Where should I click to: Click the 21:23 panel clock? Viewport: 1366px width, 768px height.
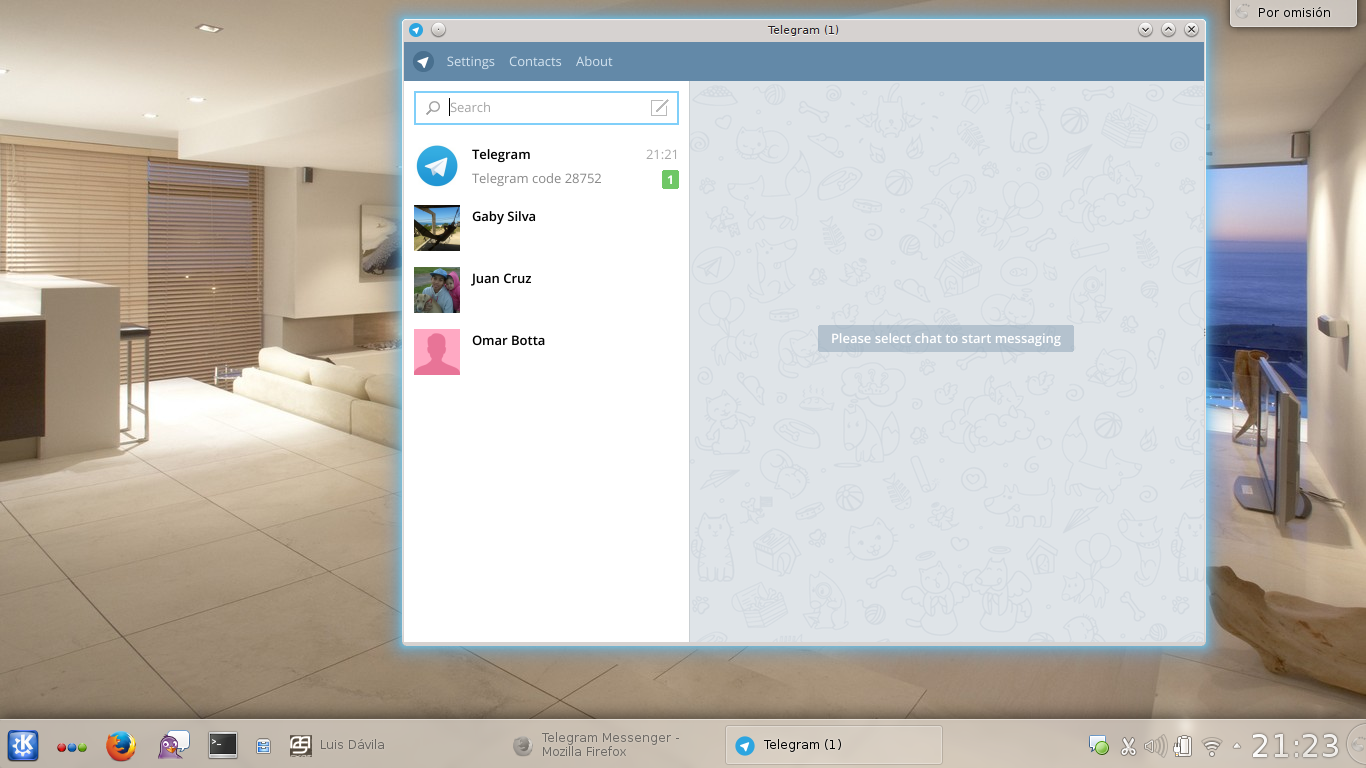pos(1295,746)
